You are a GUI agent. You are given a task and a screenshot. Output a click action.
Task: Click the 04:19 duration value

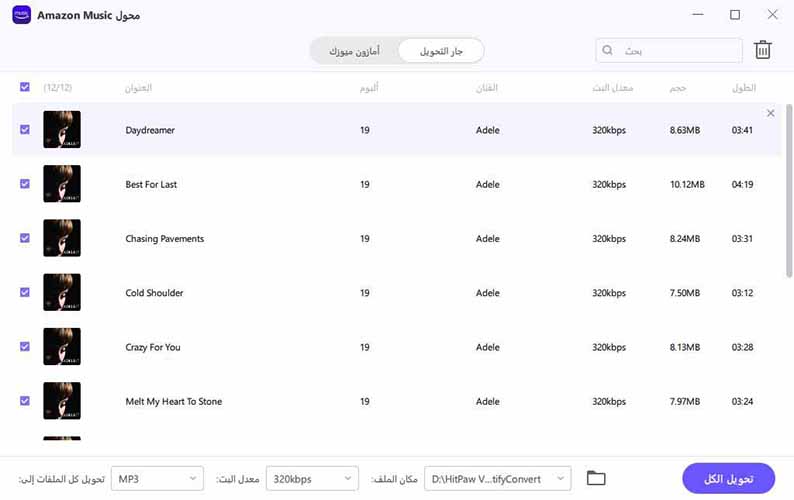tap(742, 184)
